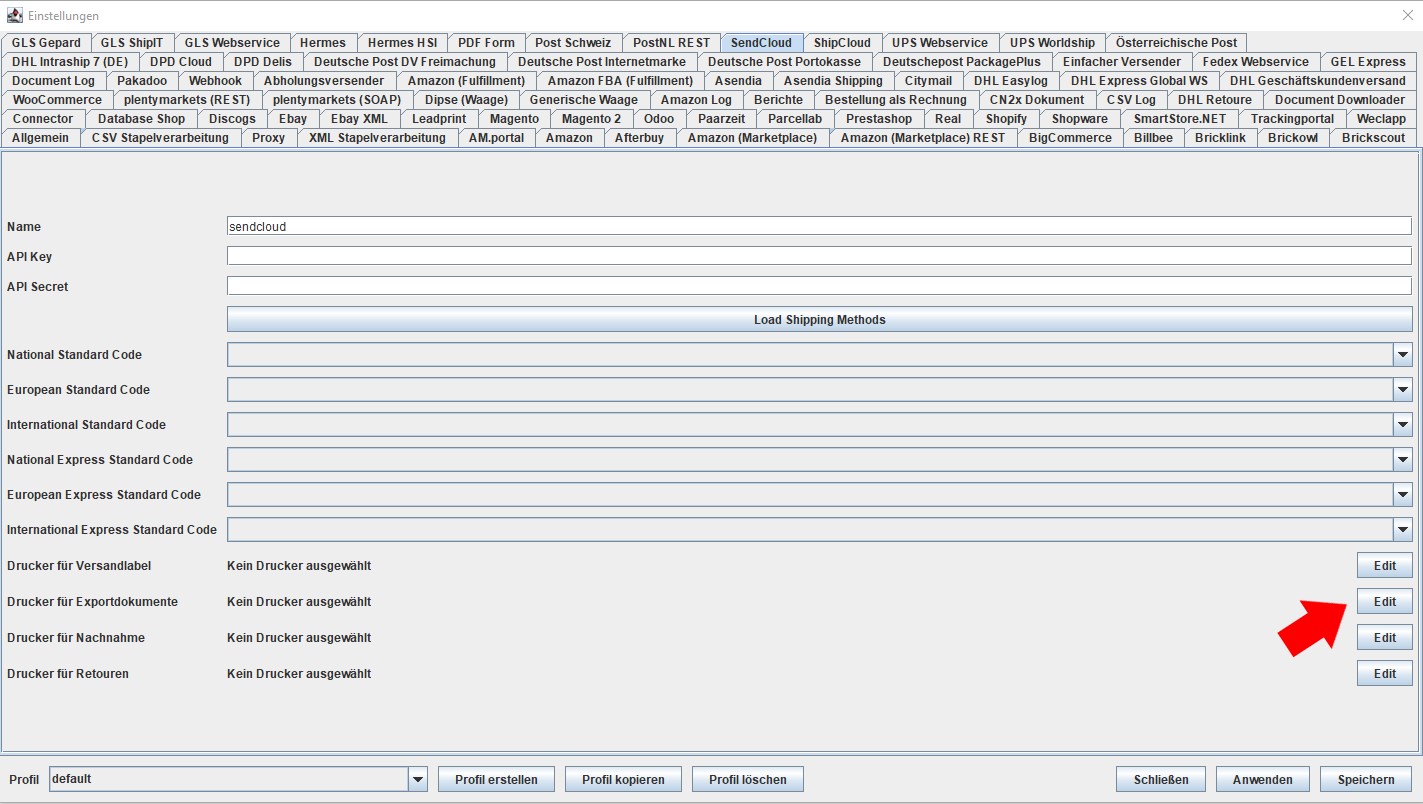
Task: Select the PDF Form tab
Action: [x=486, y=43]
